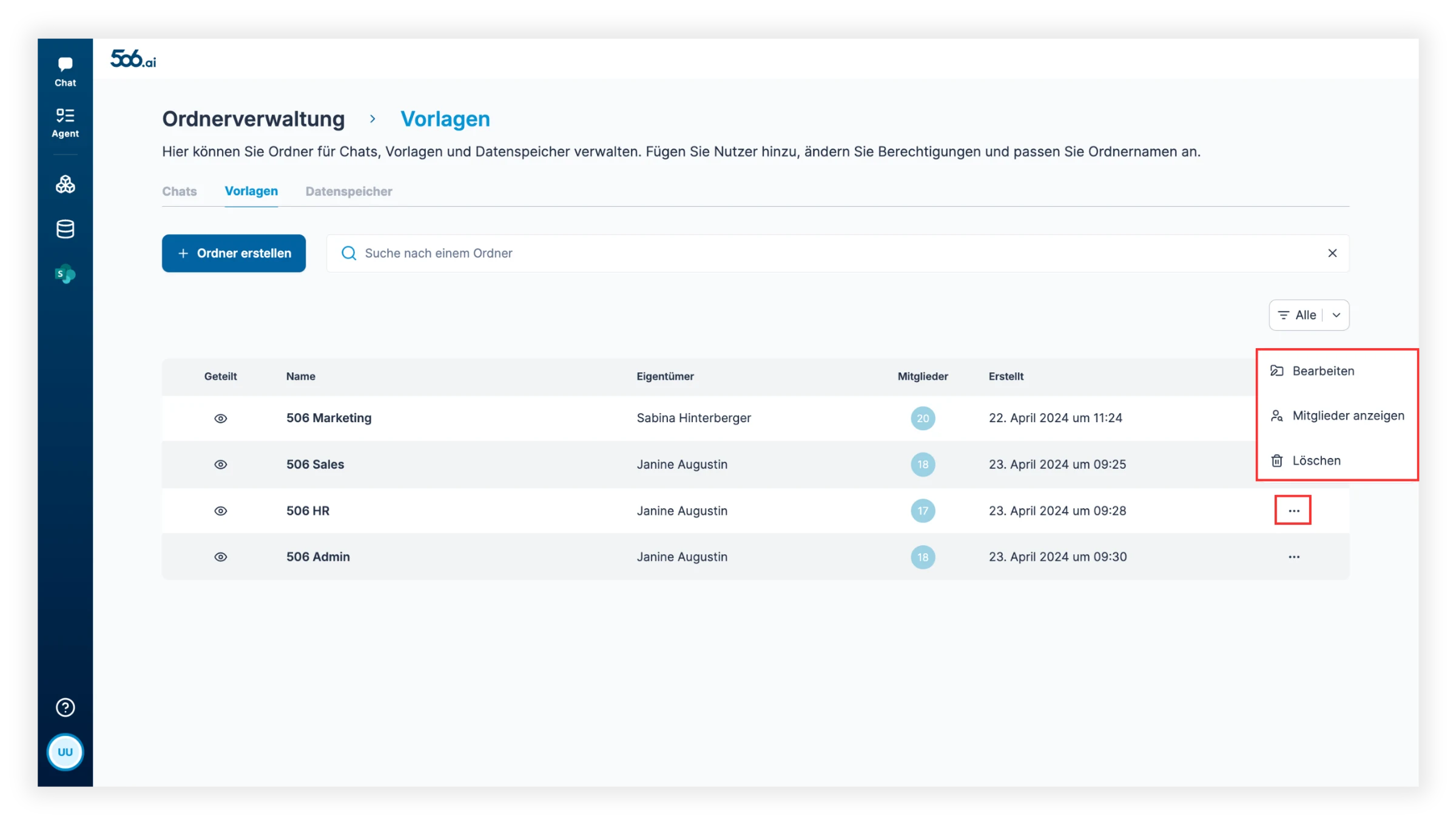Sort by the Eigentümer column header
This screenshot has width=1456, height=825.
pyautogui.click(x=665, y=376)
